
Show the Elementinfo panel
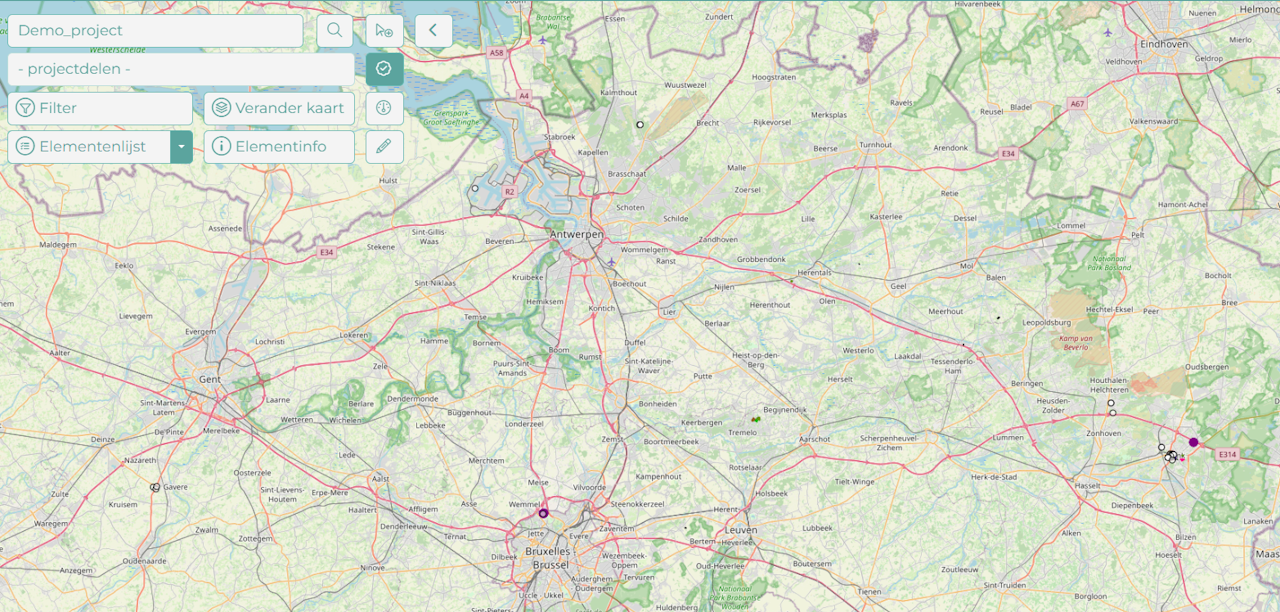[279, 147]
